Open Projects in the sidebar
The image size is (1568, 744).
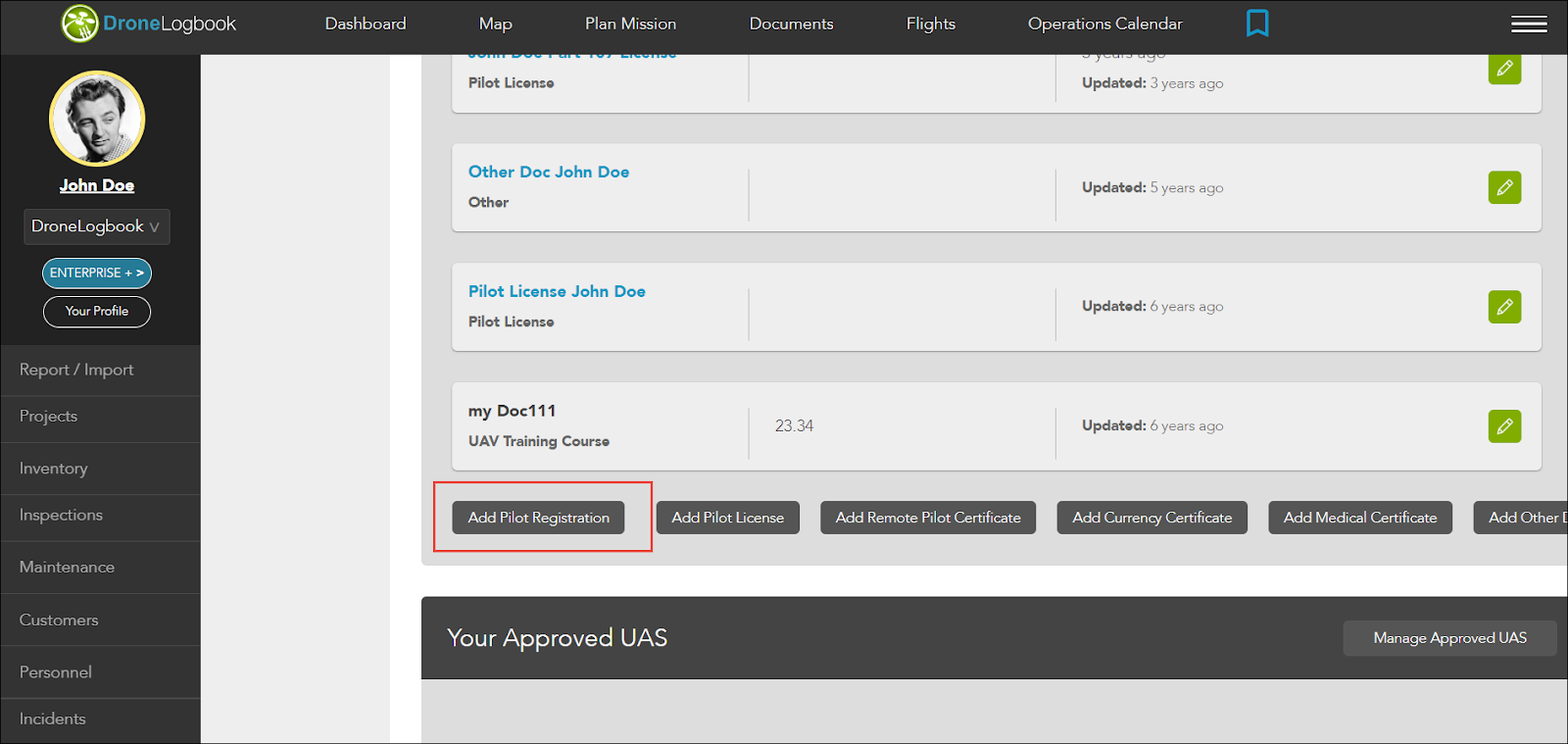pos(100,417)
